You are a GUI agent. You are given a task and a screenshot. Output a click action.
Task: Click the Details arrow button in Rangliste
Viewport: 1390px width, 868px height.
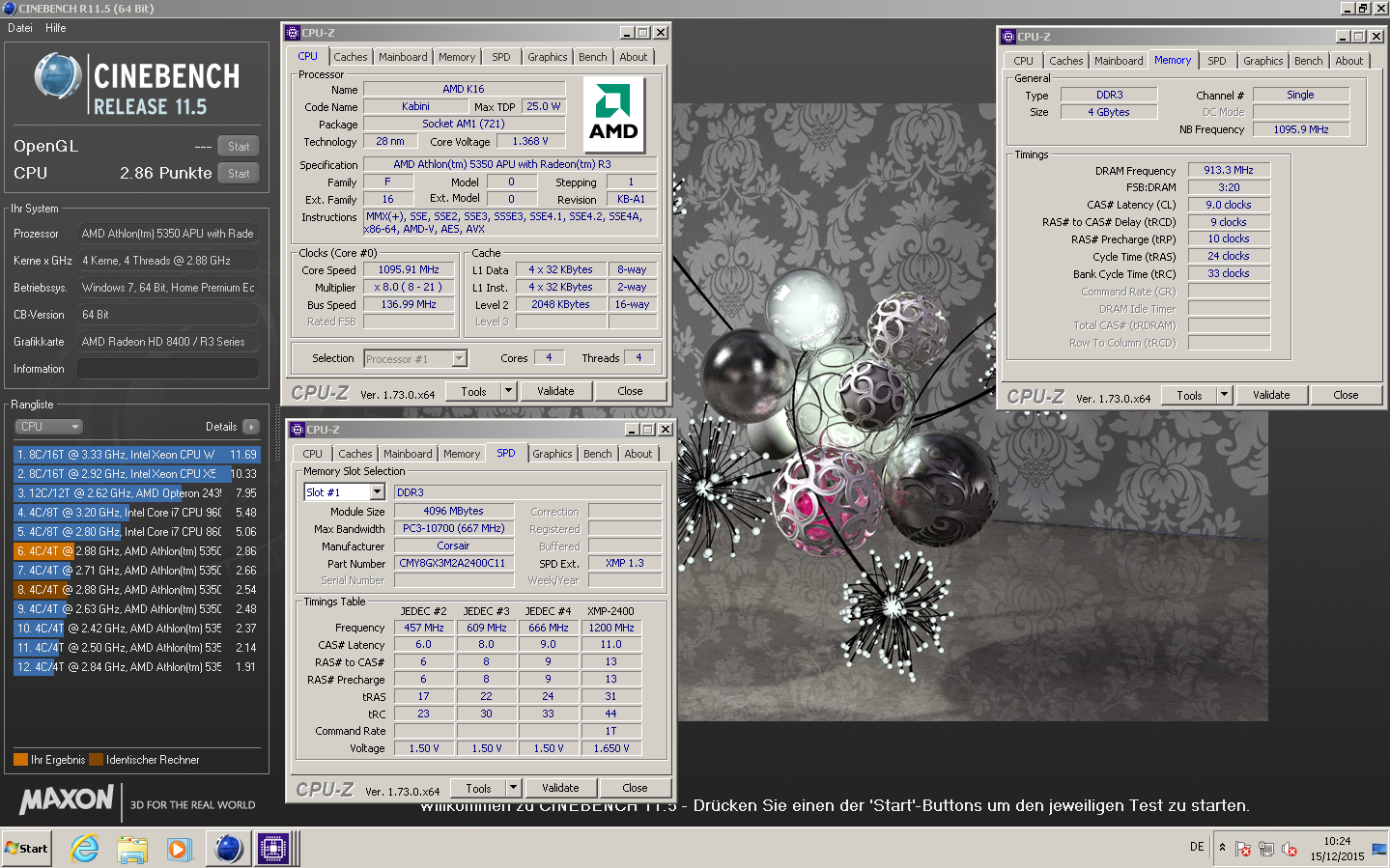click(x=251, y=427)
